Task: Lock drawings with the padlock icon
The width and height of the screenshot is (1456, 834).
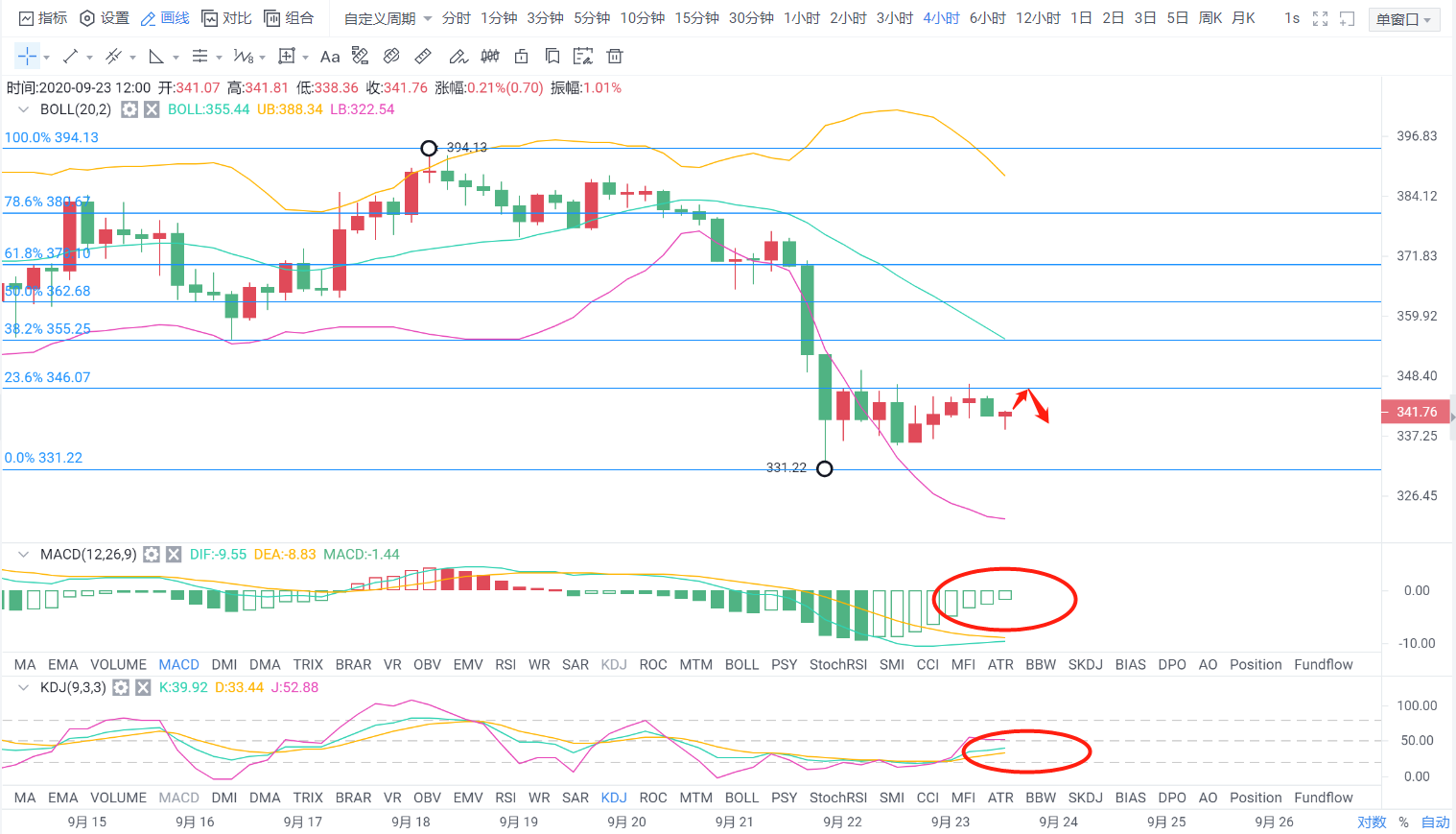Action: point(522,57)
